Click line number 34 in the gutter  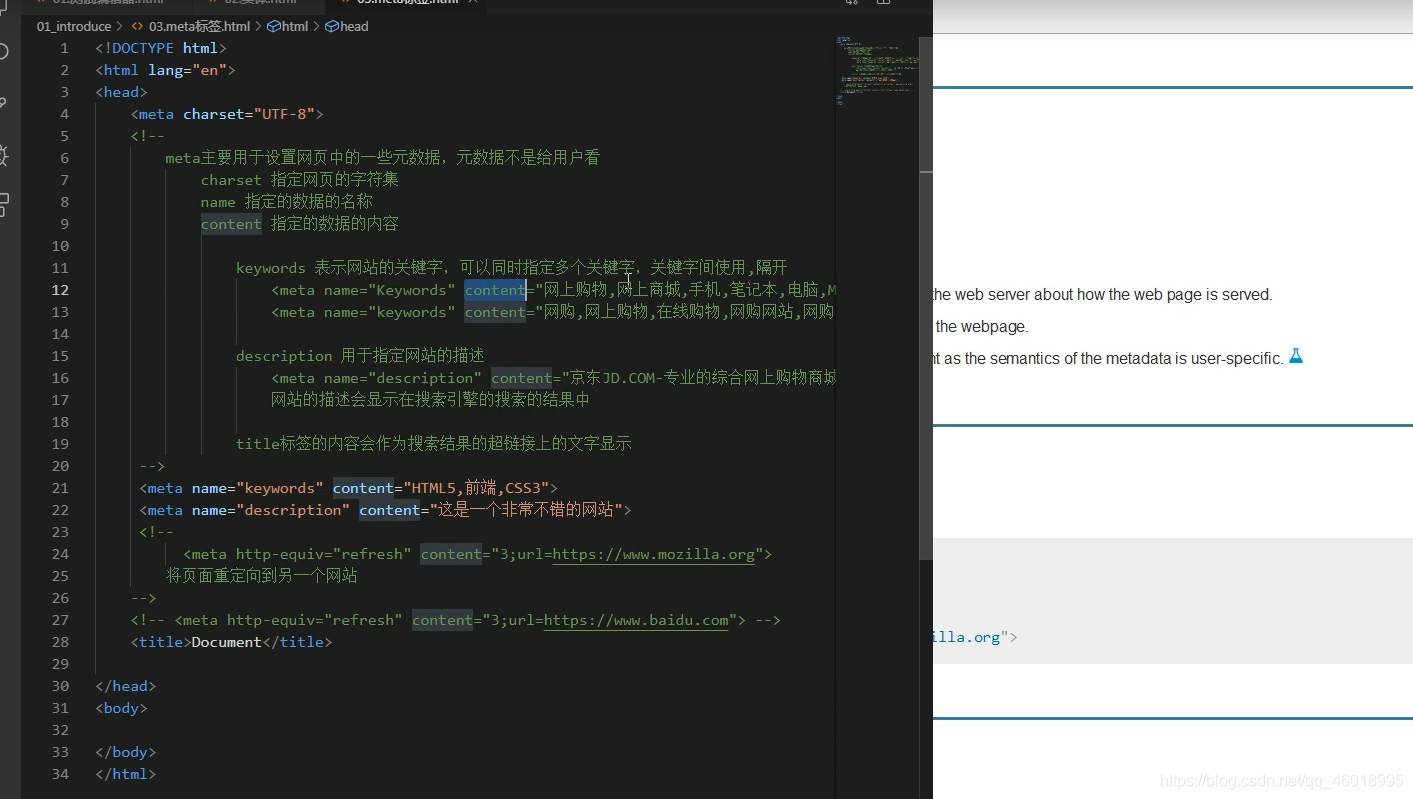click(x=60, y=774)
